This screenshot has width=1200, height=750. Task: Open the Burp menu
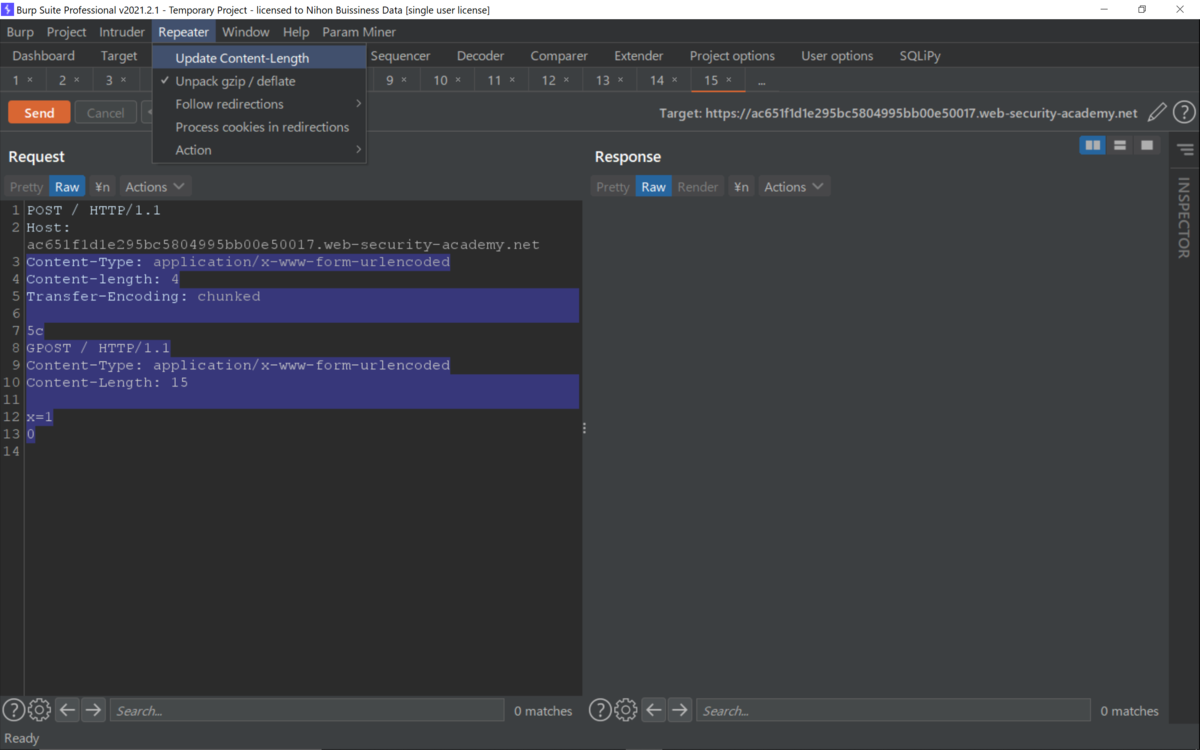20,32
